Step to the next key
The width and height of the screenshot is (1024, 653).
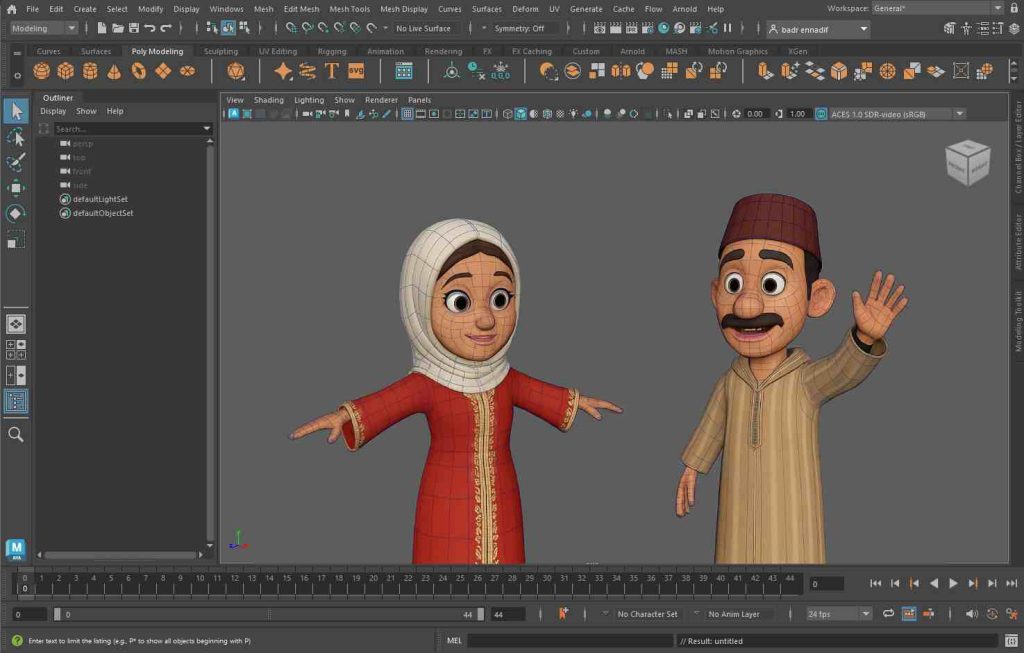(x=973, y=583)
